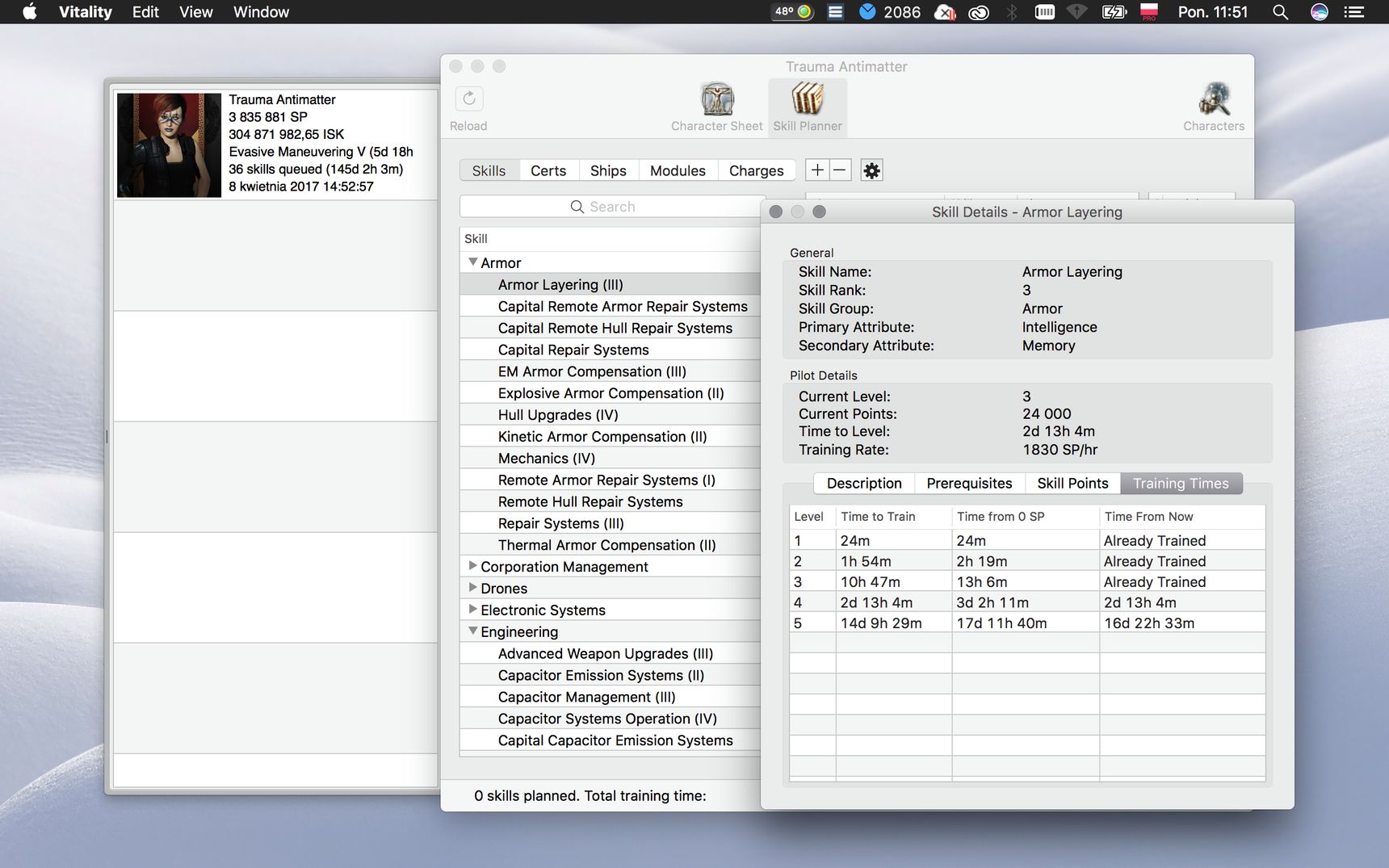Select Hull Upgrades (IV) skill
This screenshot has width=1389, height=868.
[x=610, y=415]
